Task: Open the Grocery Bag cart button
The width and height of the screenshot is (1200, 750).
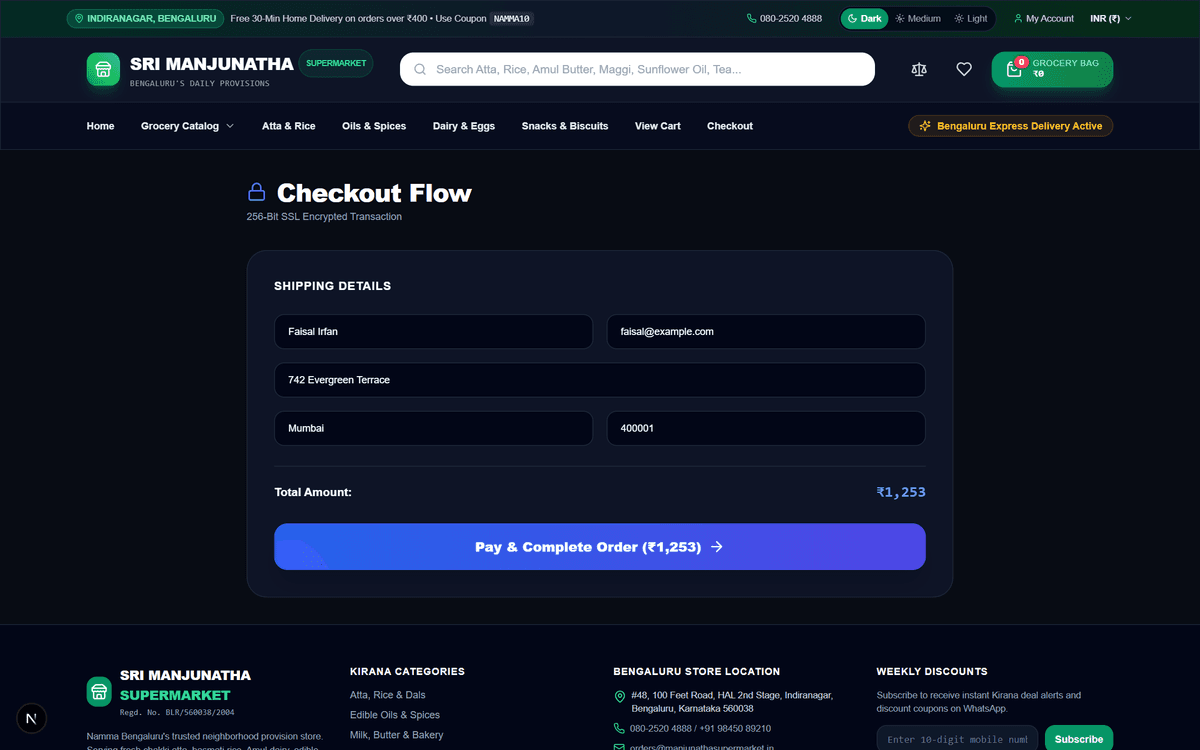Action: coord(1052,69)
